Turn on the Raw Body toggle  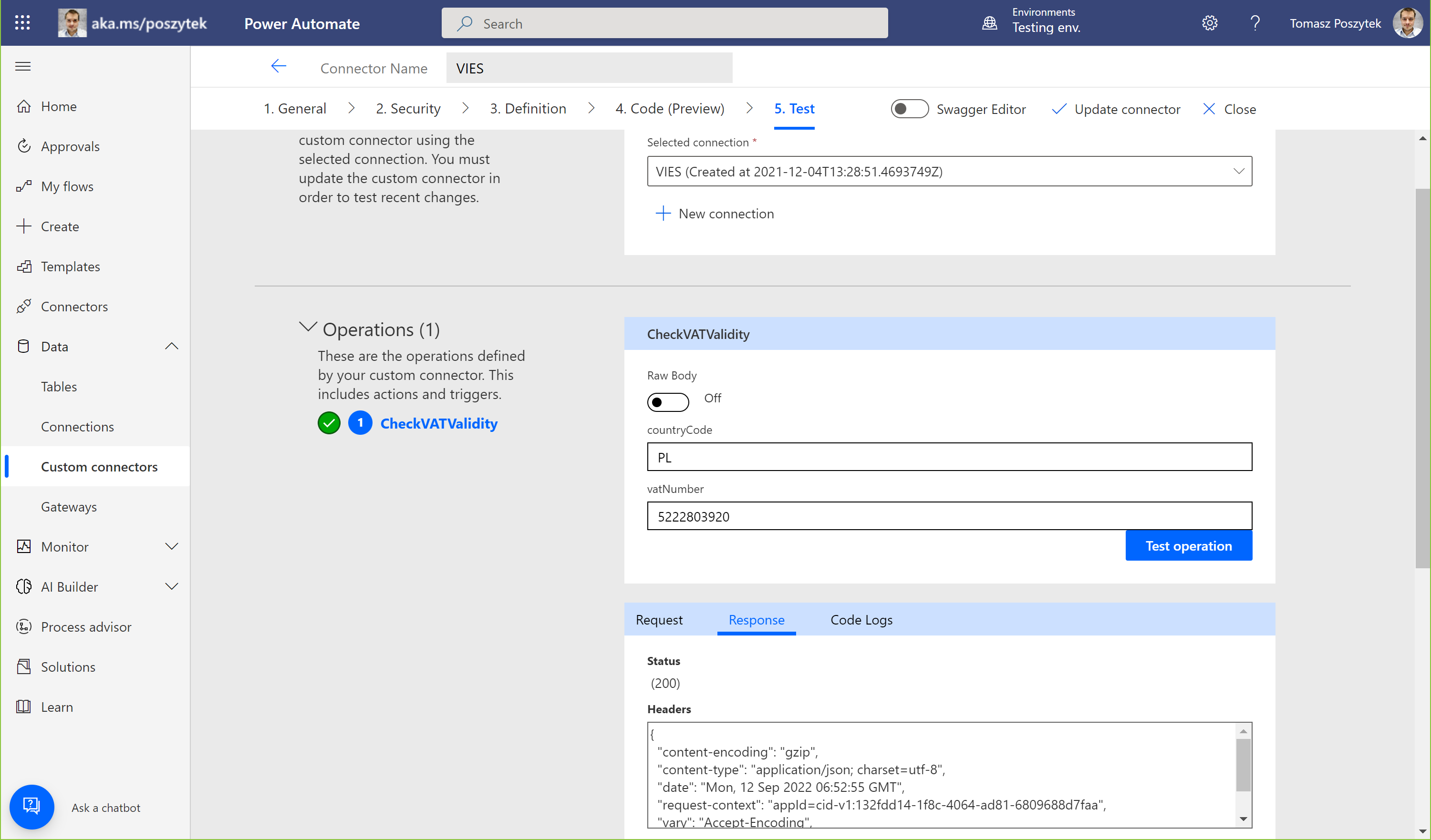point(668,402)
